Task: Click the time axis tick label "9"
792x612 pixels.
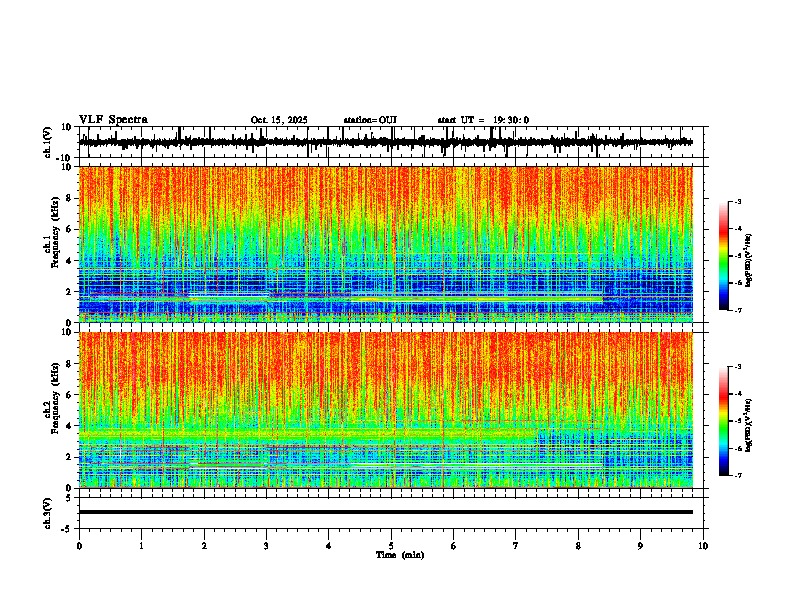Action: 640,546
